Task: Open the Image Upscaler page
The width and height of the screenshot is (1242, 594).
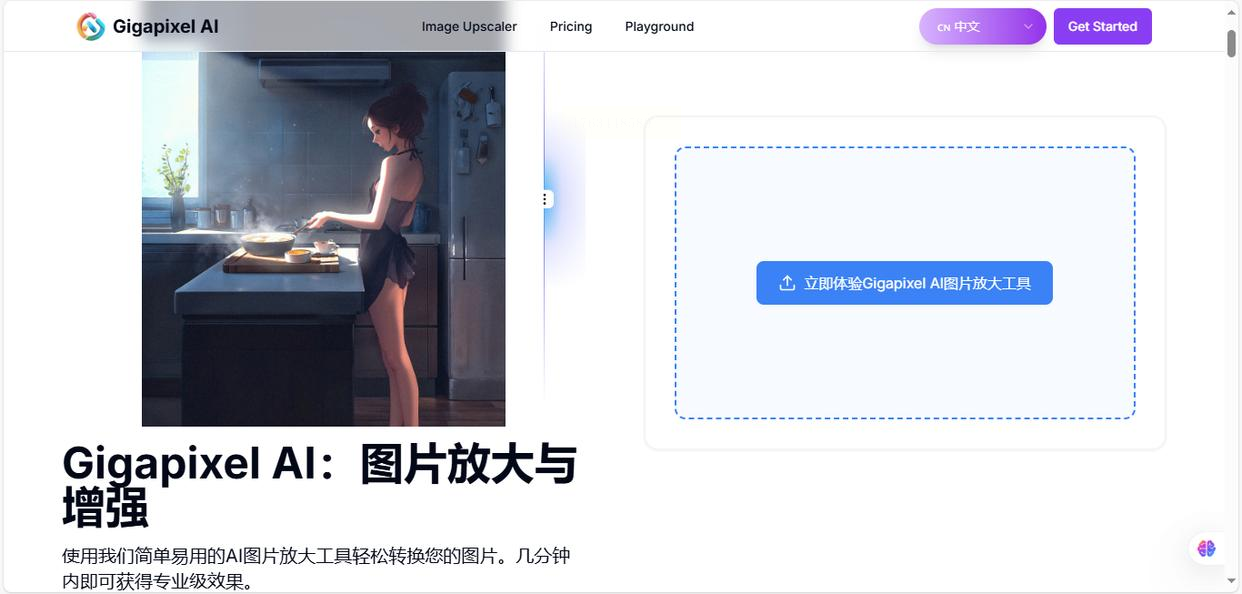Action: tap(469, 27)
